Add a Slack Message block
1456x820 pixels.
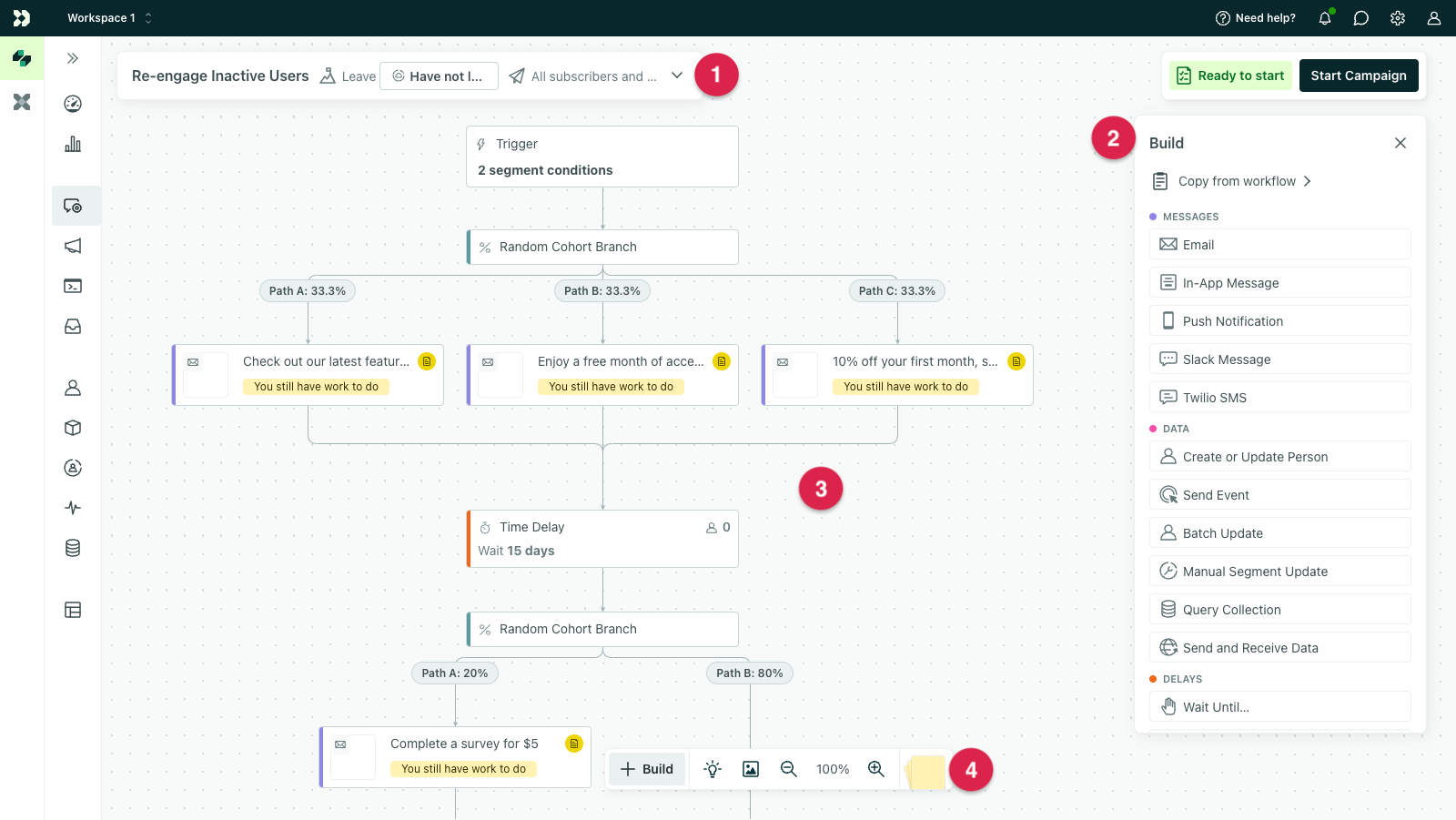coord(1280,359)
